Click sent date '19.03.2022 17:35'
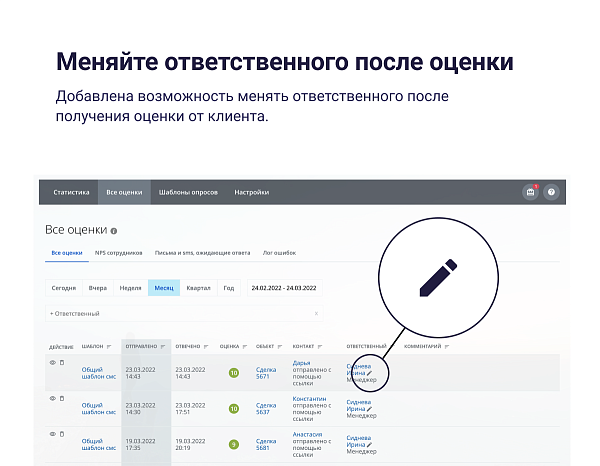This screenshot has height=466, width=600. tap(140, 445)
